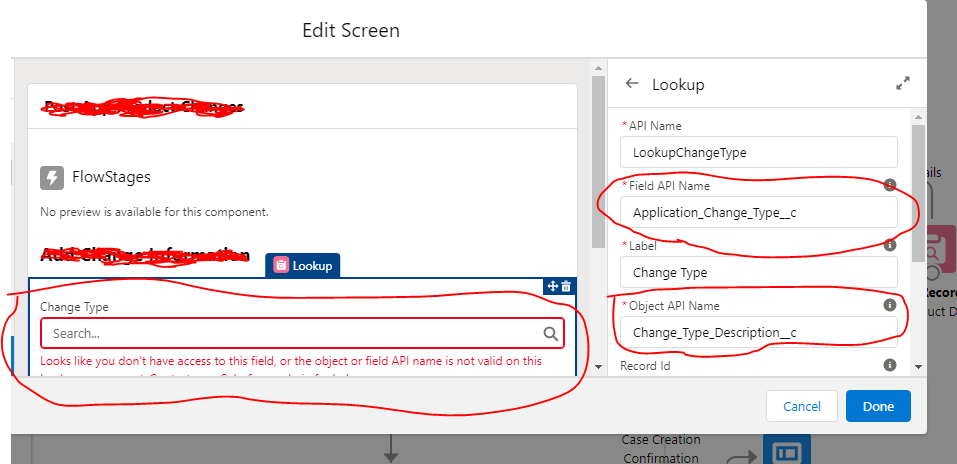This screenshot has width=957, height=464.
Task: Click the pink Lookup tab icon
Action: pyautogui.click(x=281, y=266)
